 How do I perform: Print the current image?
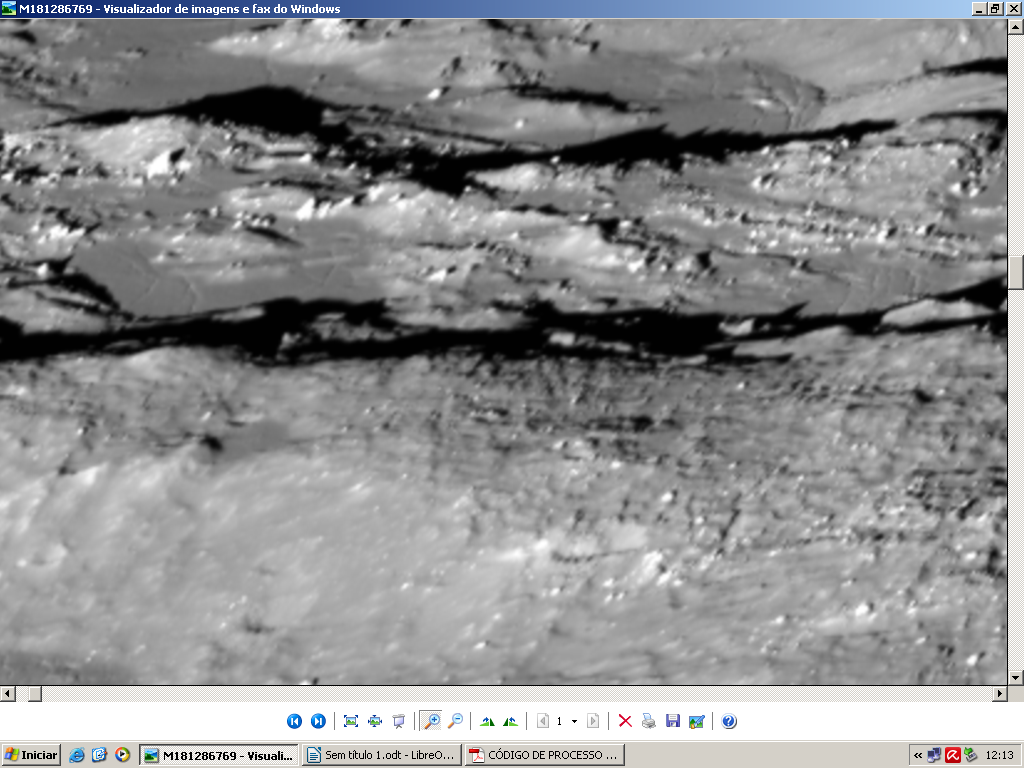[649, 721]
